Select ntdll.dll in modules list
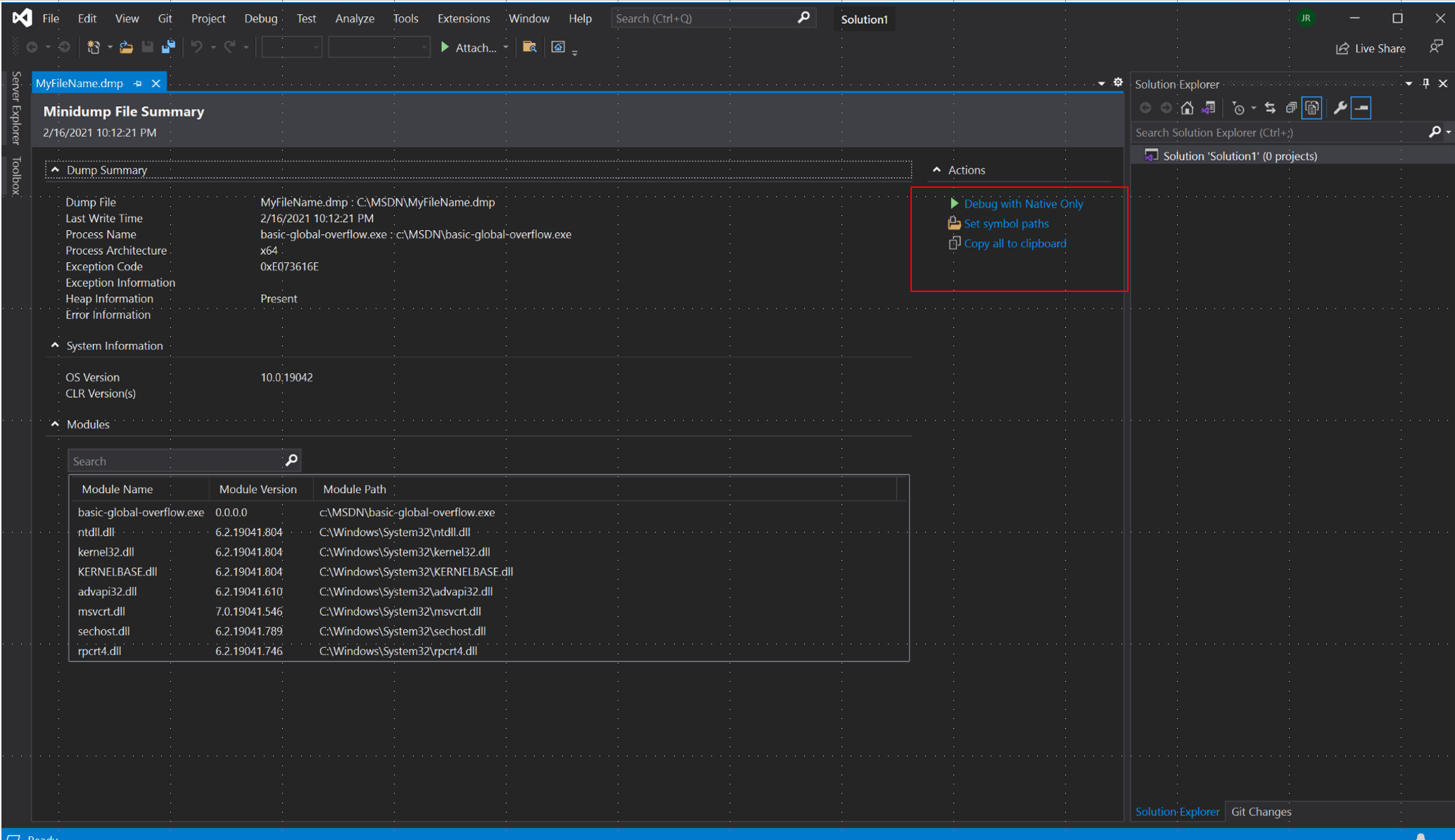 pyautogui.click(x=96, y=532)
